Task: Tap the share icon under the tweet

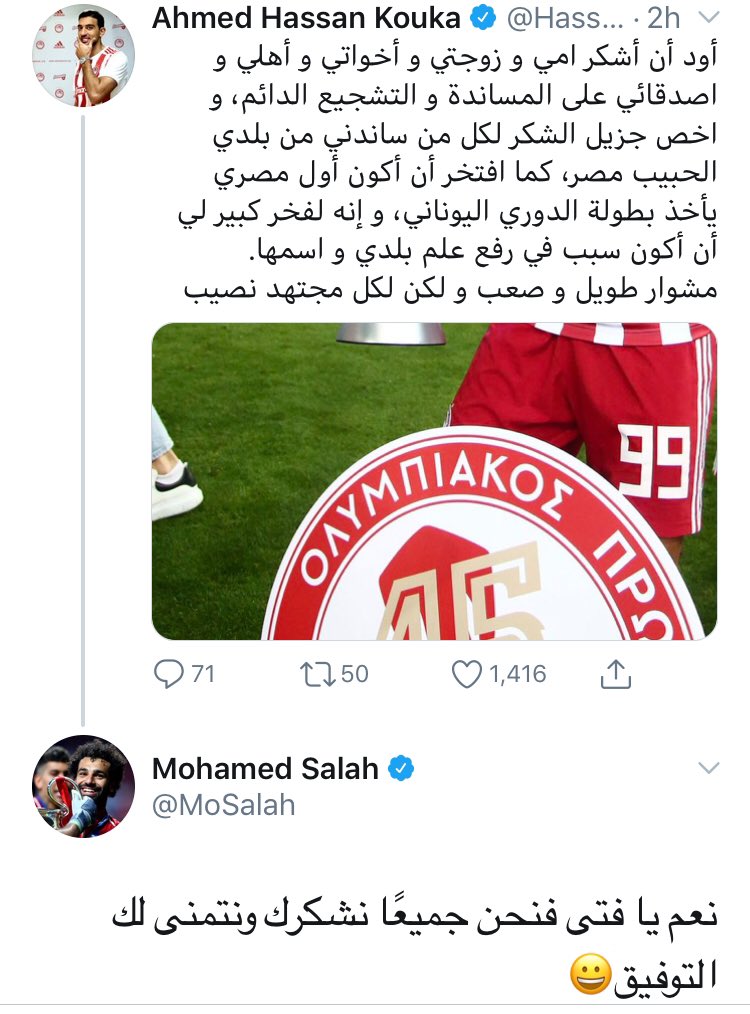Action: (615, 674)
